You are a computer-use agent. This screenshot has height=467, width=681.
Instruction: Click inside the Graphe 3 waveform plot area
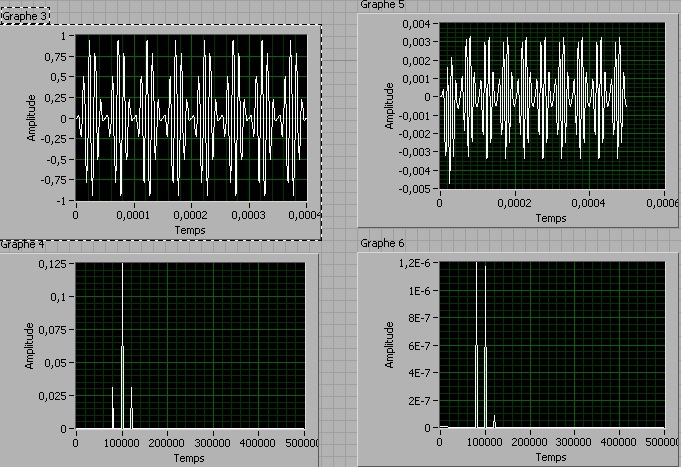[x=191, y=118]
